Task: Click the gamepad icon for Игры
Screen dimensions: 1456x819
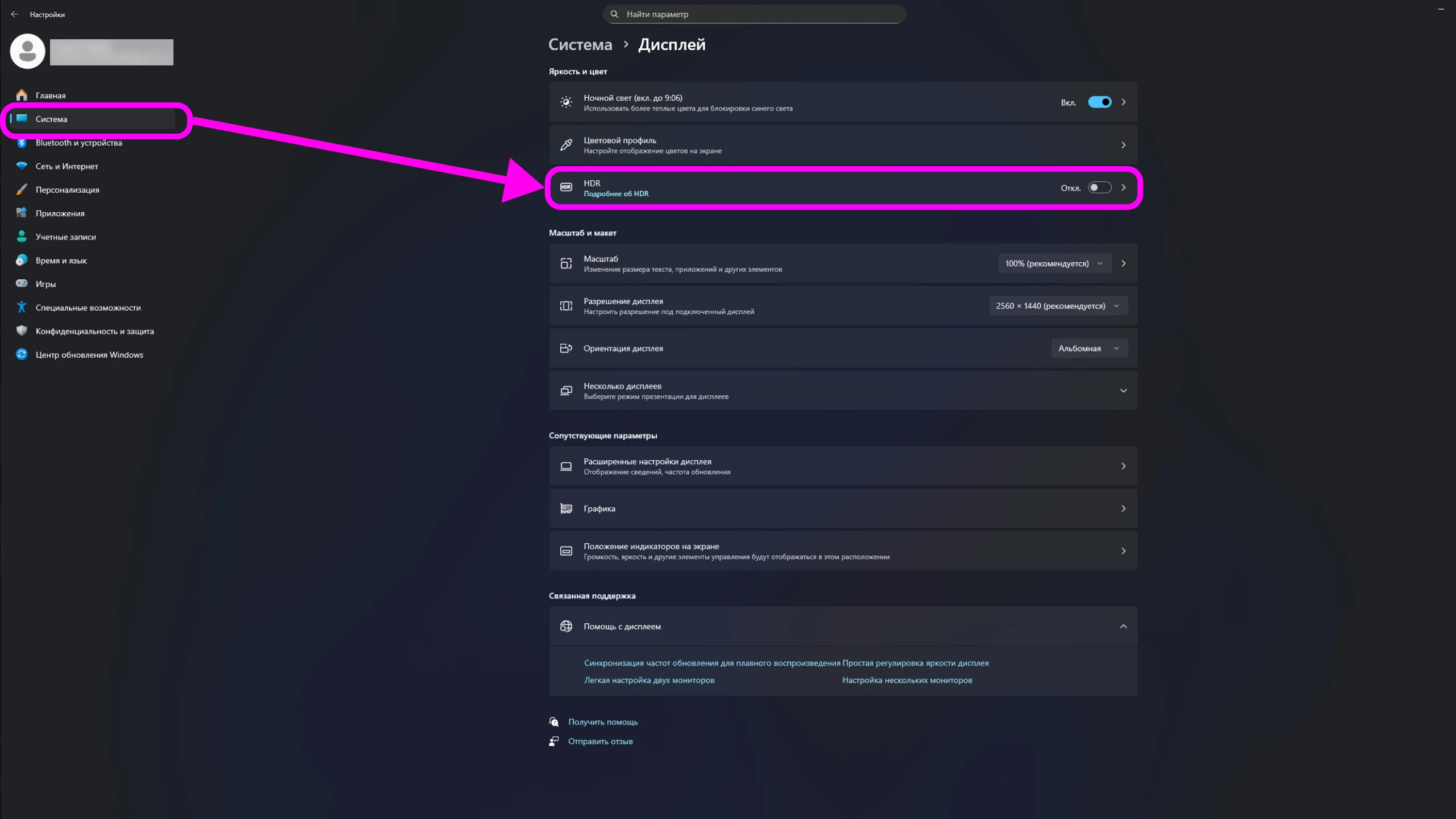Action: [22, 283]
